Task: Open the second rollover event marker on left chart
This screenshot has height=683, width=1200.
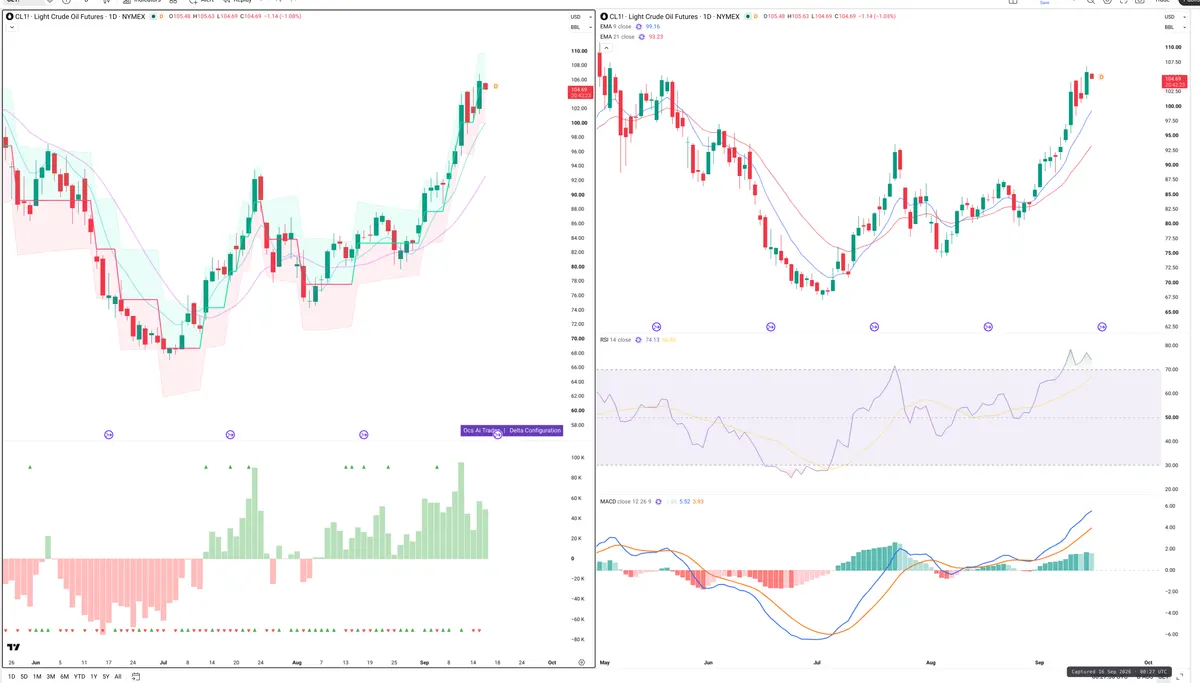Action: coord(230,434)
